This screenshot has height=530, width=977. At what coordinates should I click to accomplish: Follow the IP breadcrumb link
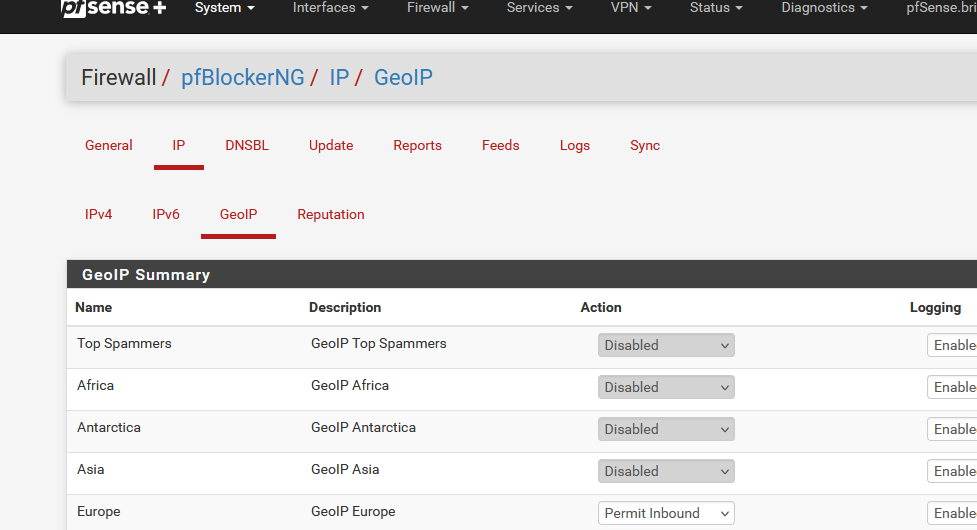339,77
